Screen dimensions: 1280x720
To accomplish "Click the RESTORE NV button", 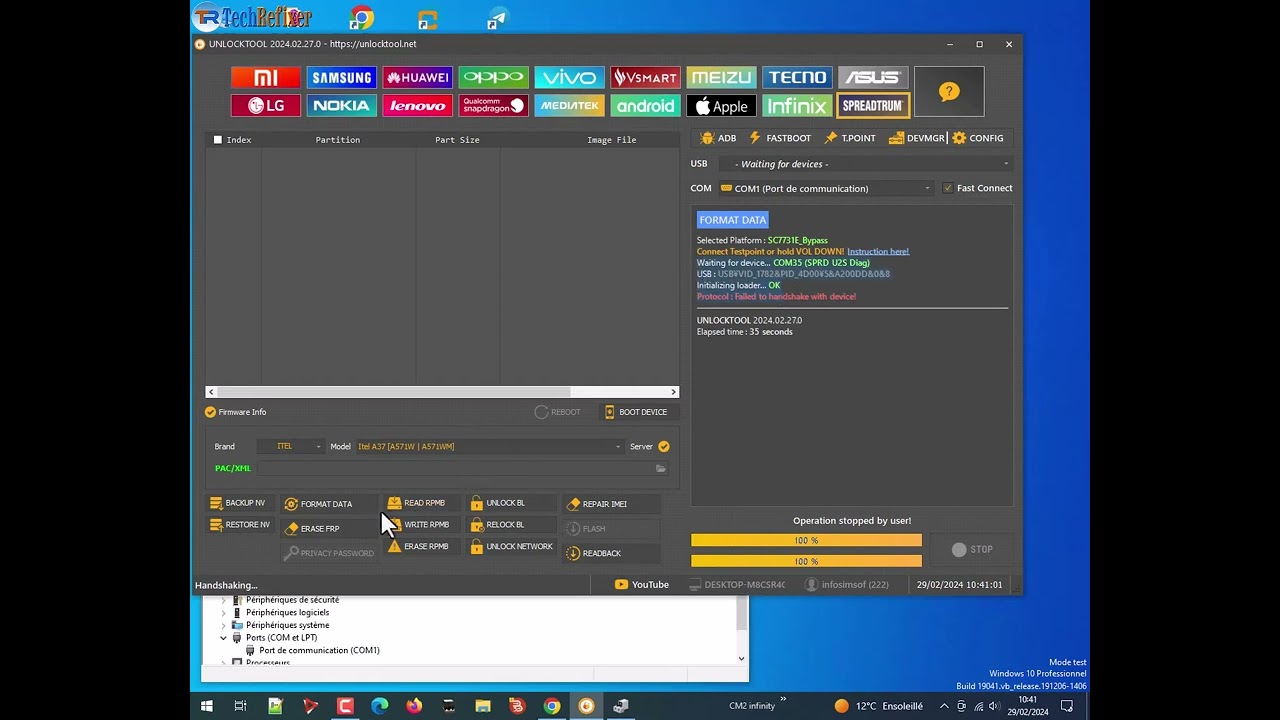I will [x=240, y=525].
